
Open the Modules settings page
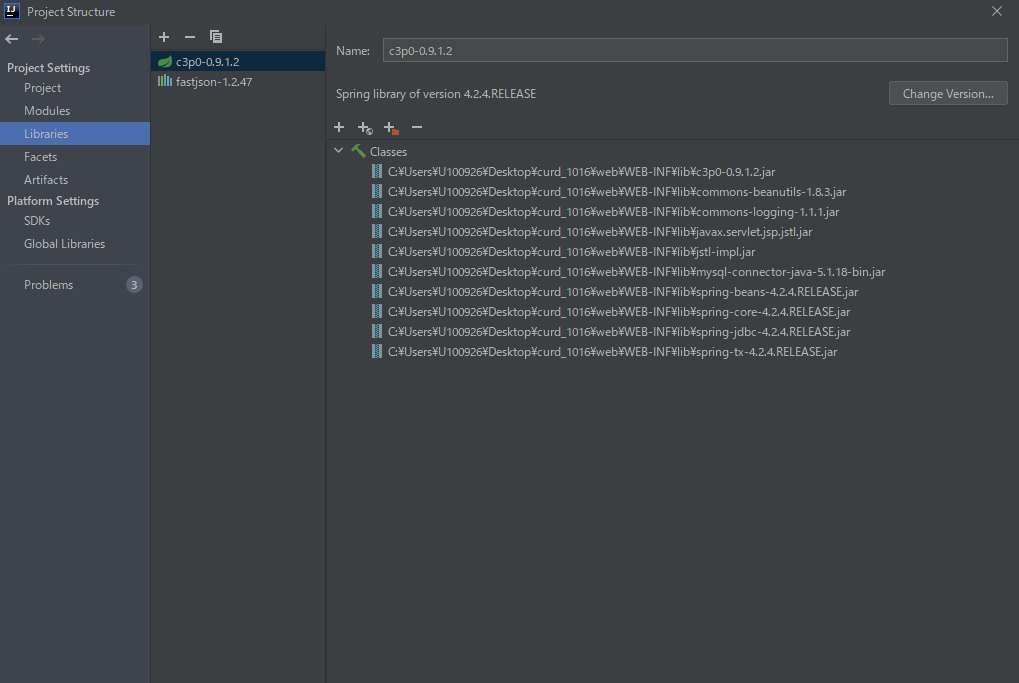click(x=75, y=110)
